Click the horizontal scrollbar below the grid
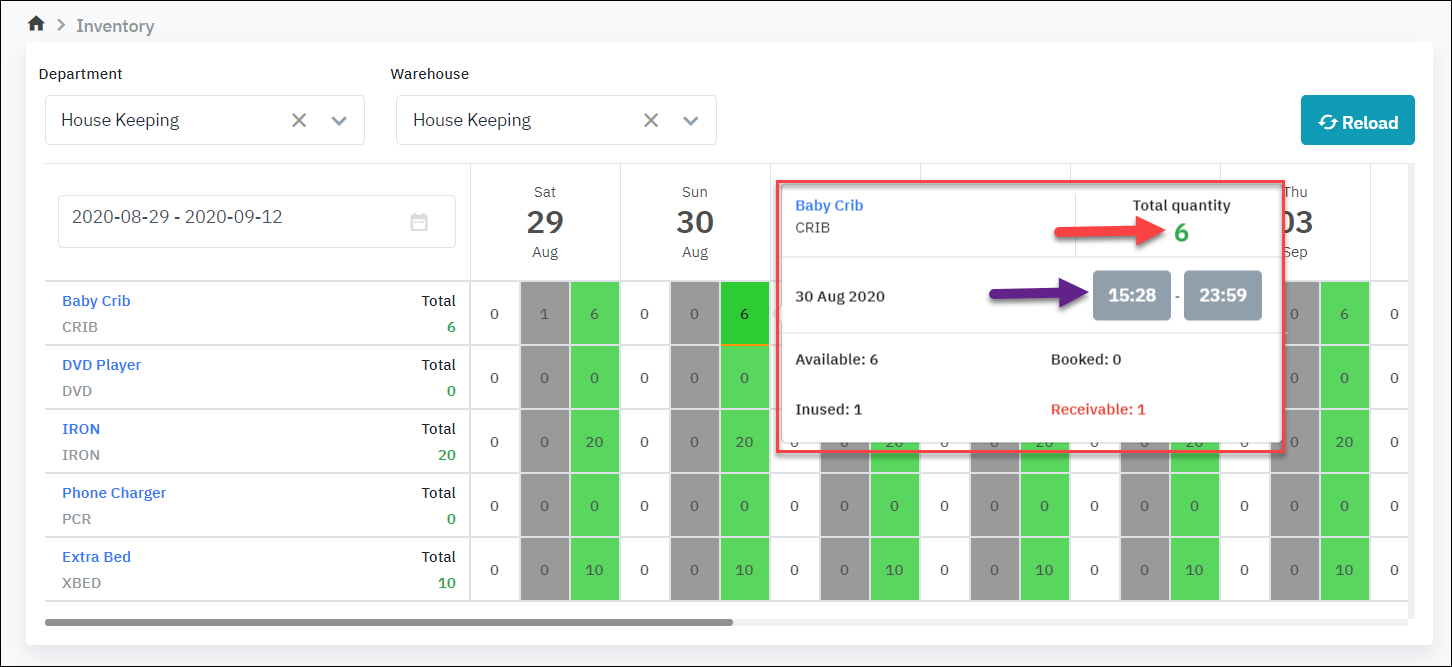This screenshot has width=1452, height=667. (388, 622)
